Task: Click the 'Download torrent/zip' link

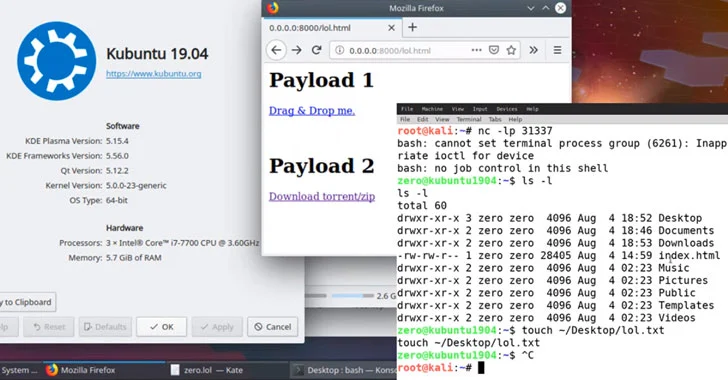Action: click(x=322, y=197)
